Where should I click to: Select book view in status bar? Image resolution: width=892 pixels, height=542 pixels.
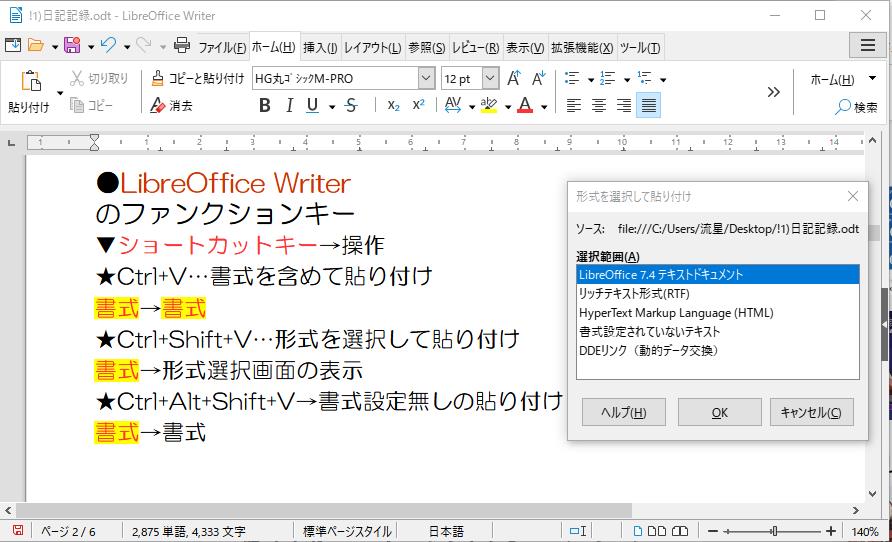(x=680, y=531)
